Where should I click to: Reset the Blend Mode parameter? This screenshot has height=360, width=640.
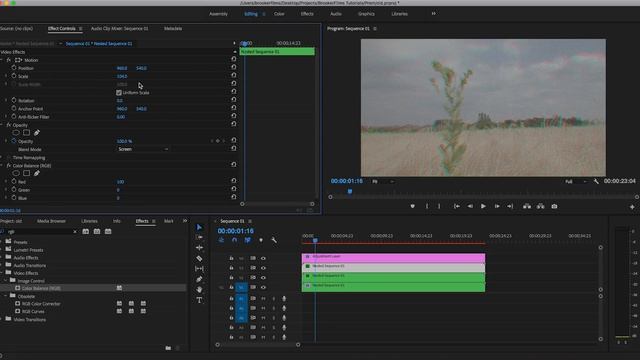(x=234, y=149)
